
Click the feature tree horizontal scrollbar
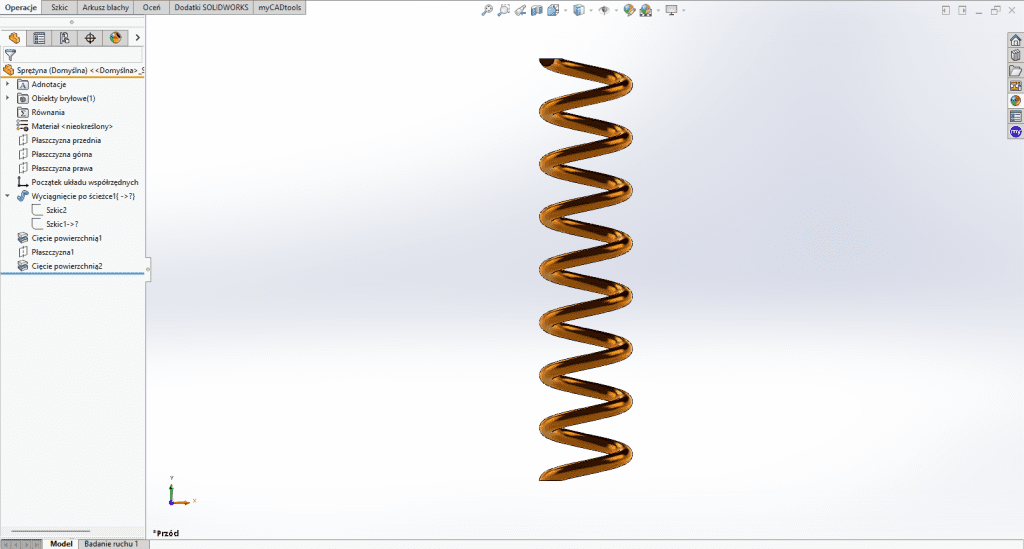pos(50,531)
